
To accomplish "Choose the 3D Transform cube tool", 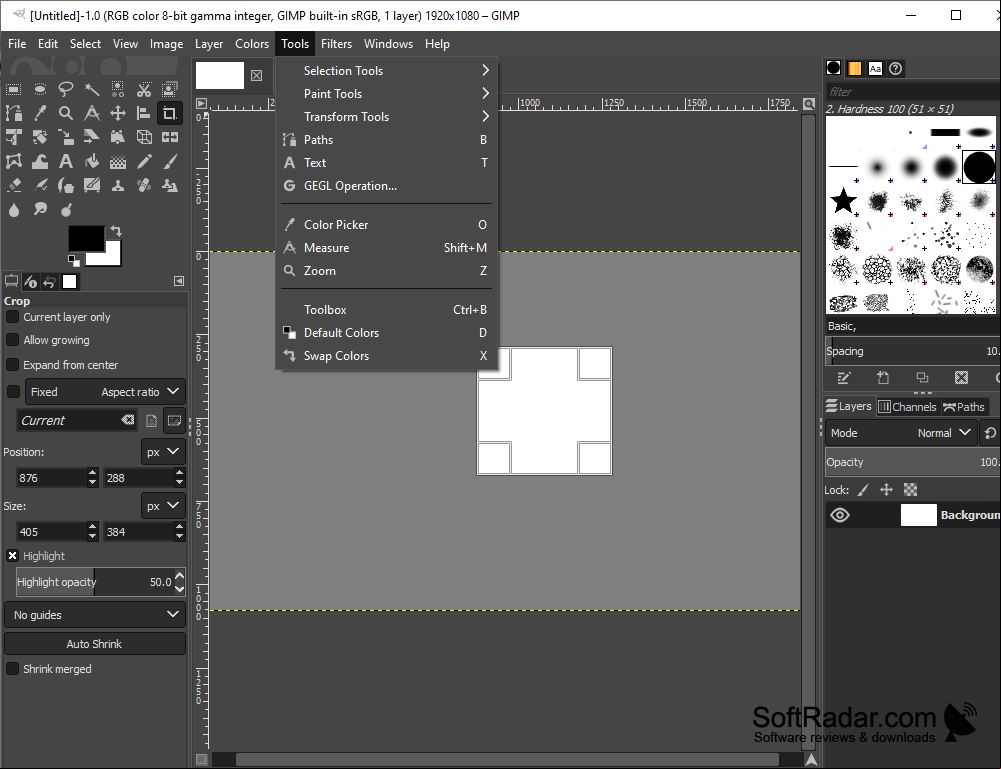I will pos(144,137).
